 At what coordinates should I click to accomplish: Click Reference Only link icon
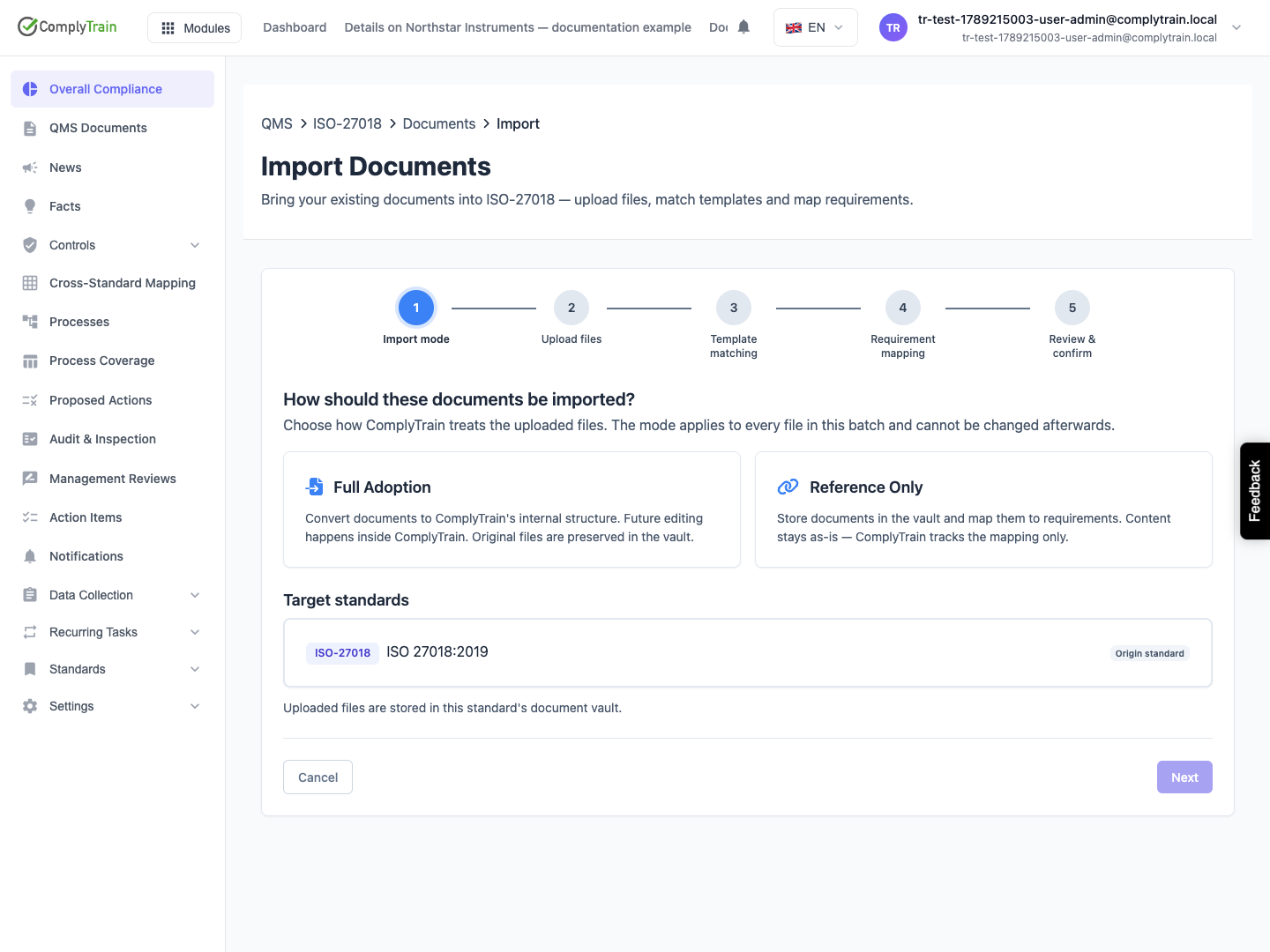coord(788,487)
